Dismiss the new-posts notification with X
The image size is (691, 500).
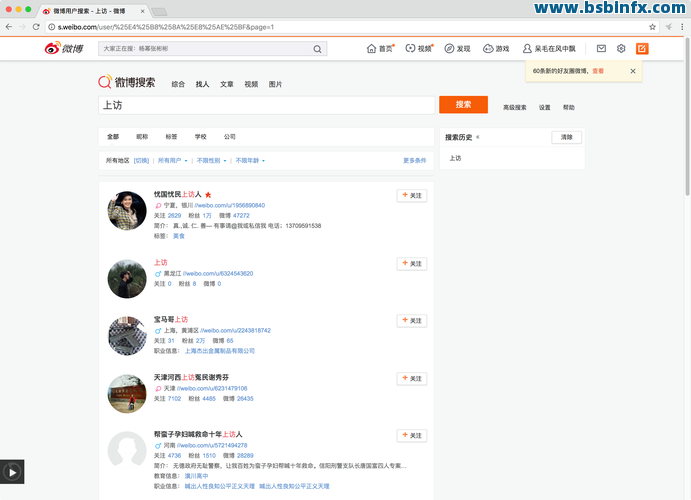pos(633,71)
